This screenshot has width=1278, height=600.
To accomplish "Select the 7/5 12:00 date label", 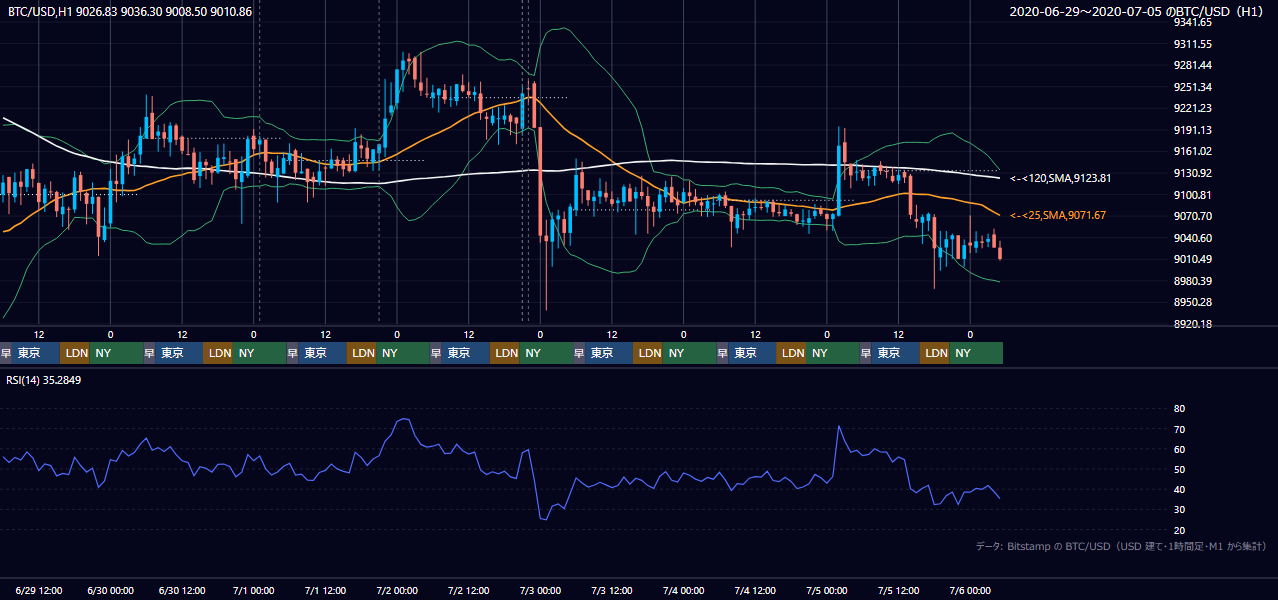I will coord(898,590).
